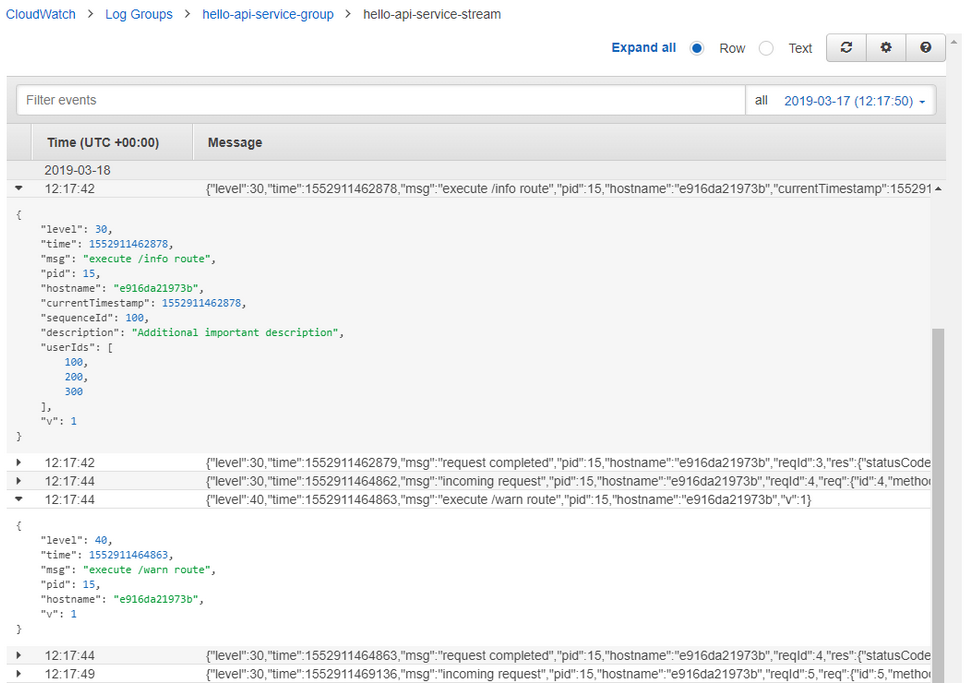968x688 pixels.
Task: Select the Row view radio button
Action: (x=697, y=48)
